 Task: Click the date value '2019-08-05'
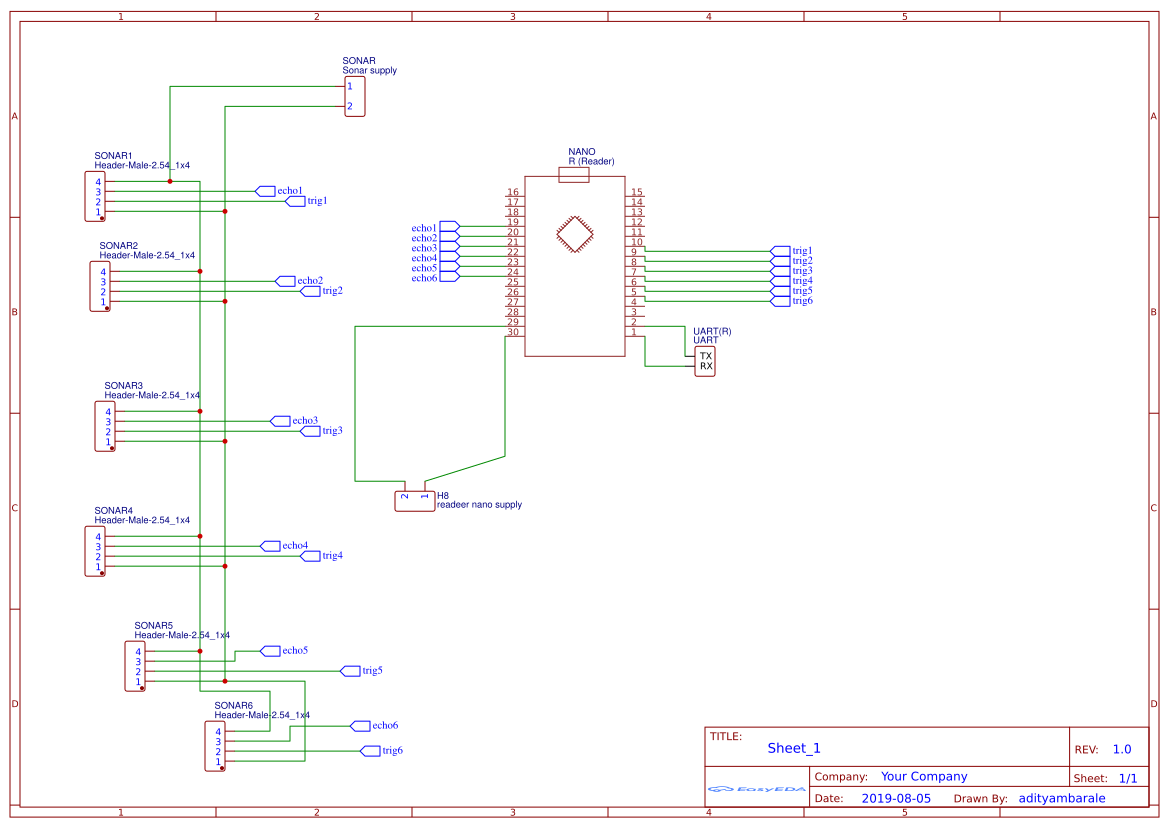(896, 798)
